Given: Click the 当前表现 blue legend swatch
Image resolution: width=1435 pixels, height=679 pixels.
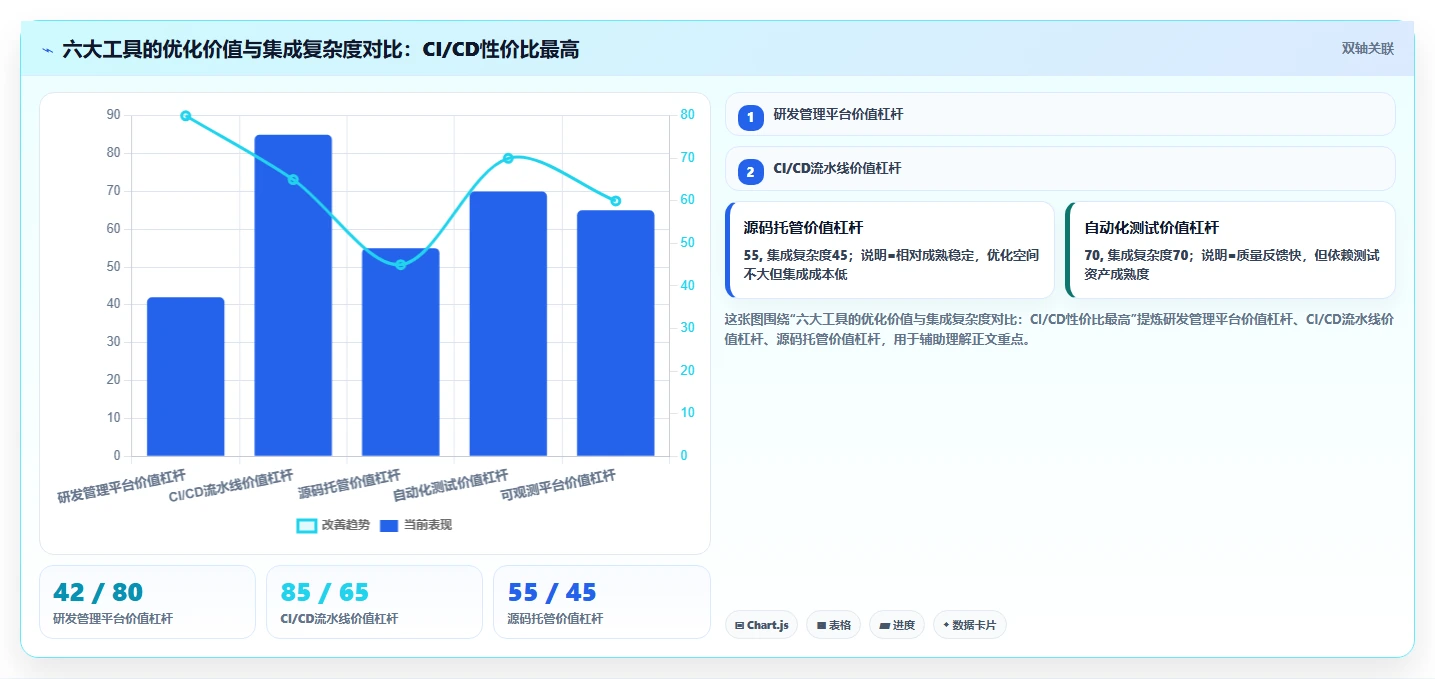Looking at the screenshot, I should click(x=389, y=525).
